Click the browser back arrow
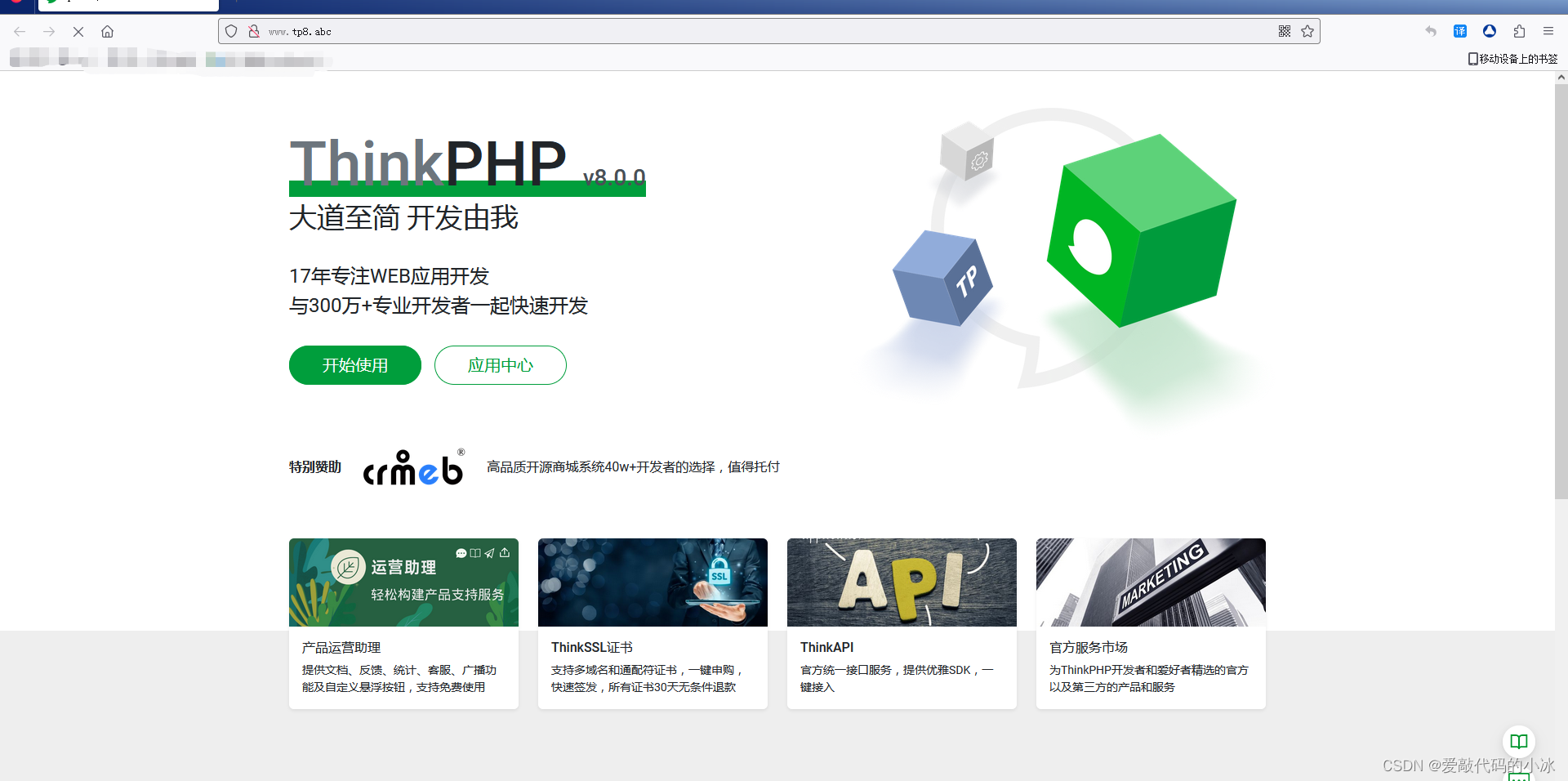 (20, 32)
